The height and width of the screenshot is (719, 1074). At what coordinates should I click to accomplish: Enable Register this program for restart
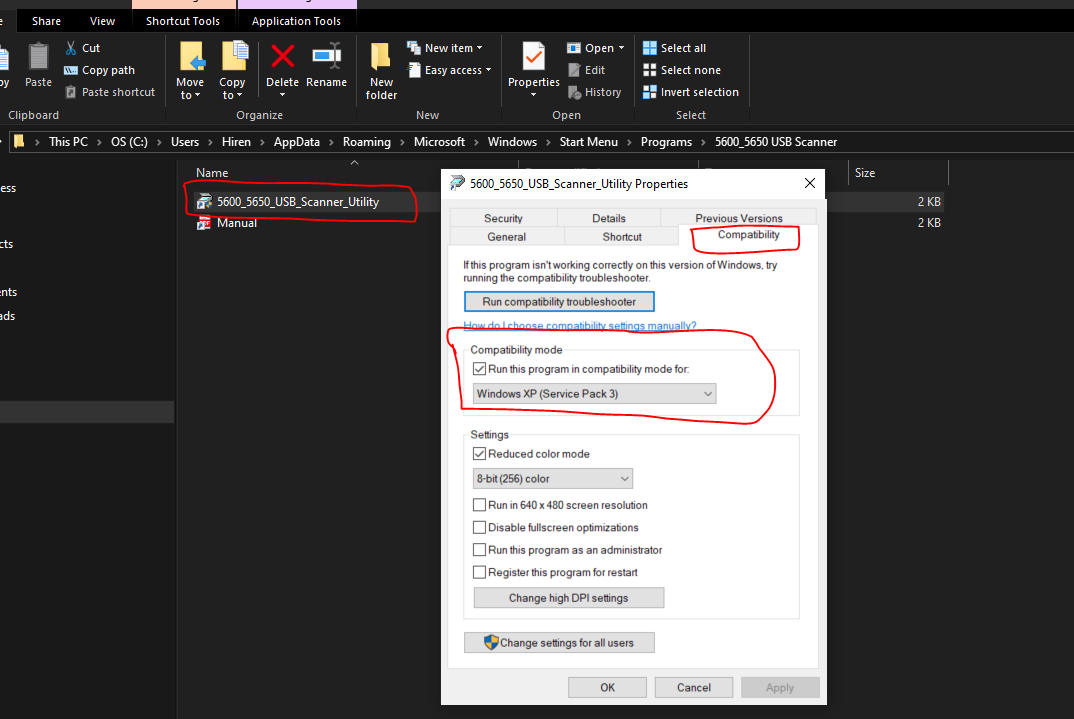point(479,572)
